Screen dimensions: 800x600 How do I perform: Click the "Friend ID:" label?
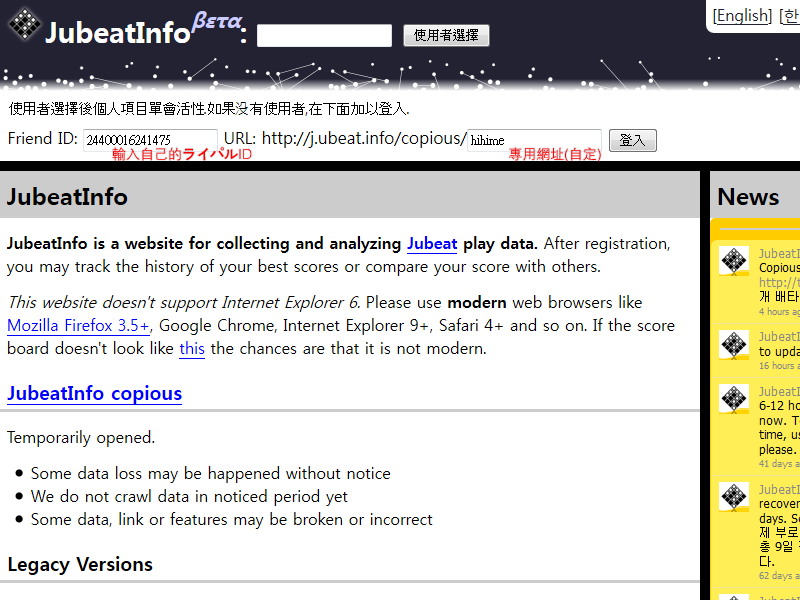[x=43, y=139]
